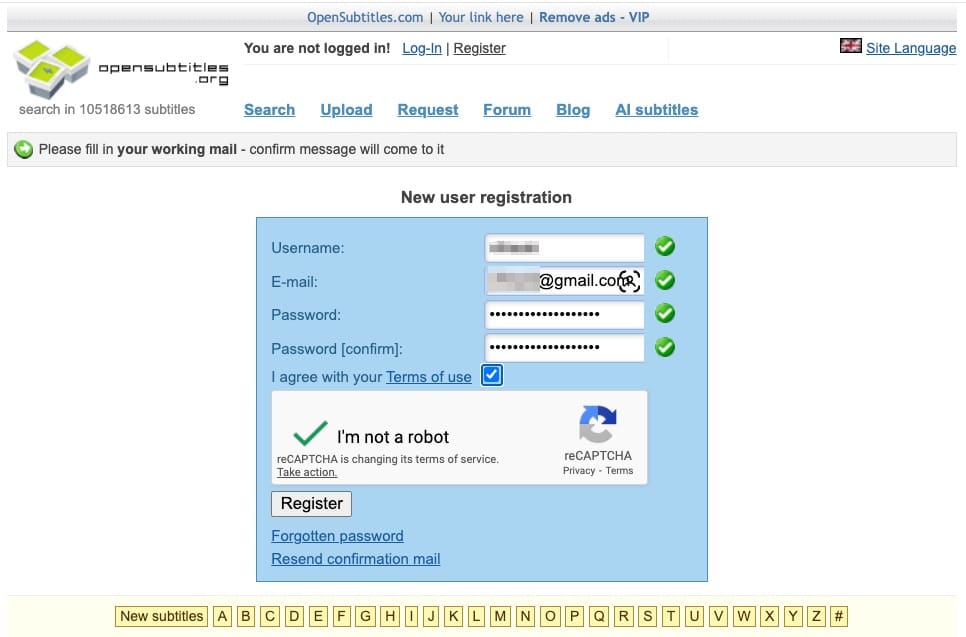Screen dimensions: 966x637
Task: Select letter J in alphabet bar
Action: click(x=431, y=616)
